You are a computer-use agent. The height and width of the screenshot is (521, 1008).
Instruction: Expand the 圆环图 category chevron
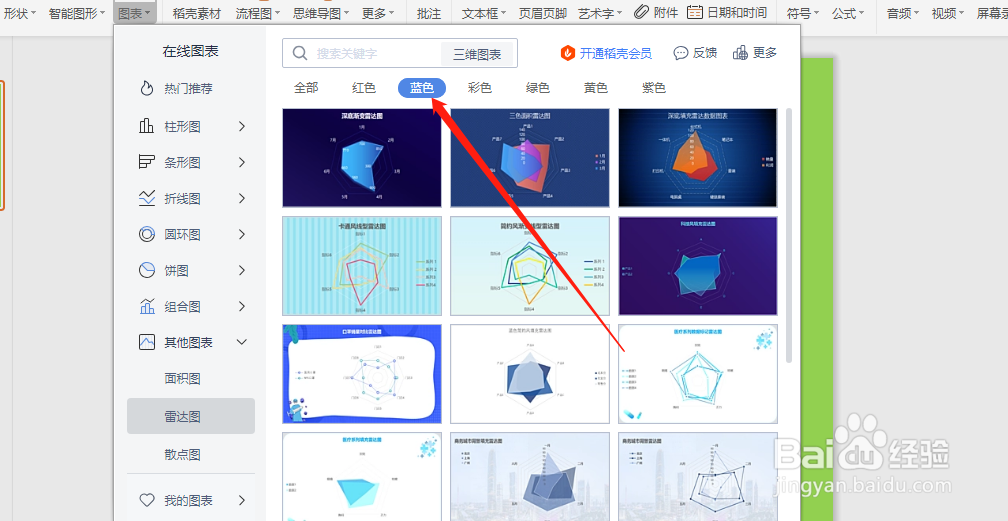point(242,235)
